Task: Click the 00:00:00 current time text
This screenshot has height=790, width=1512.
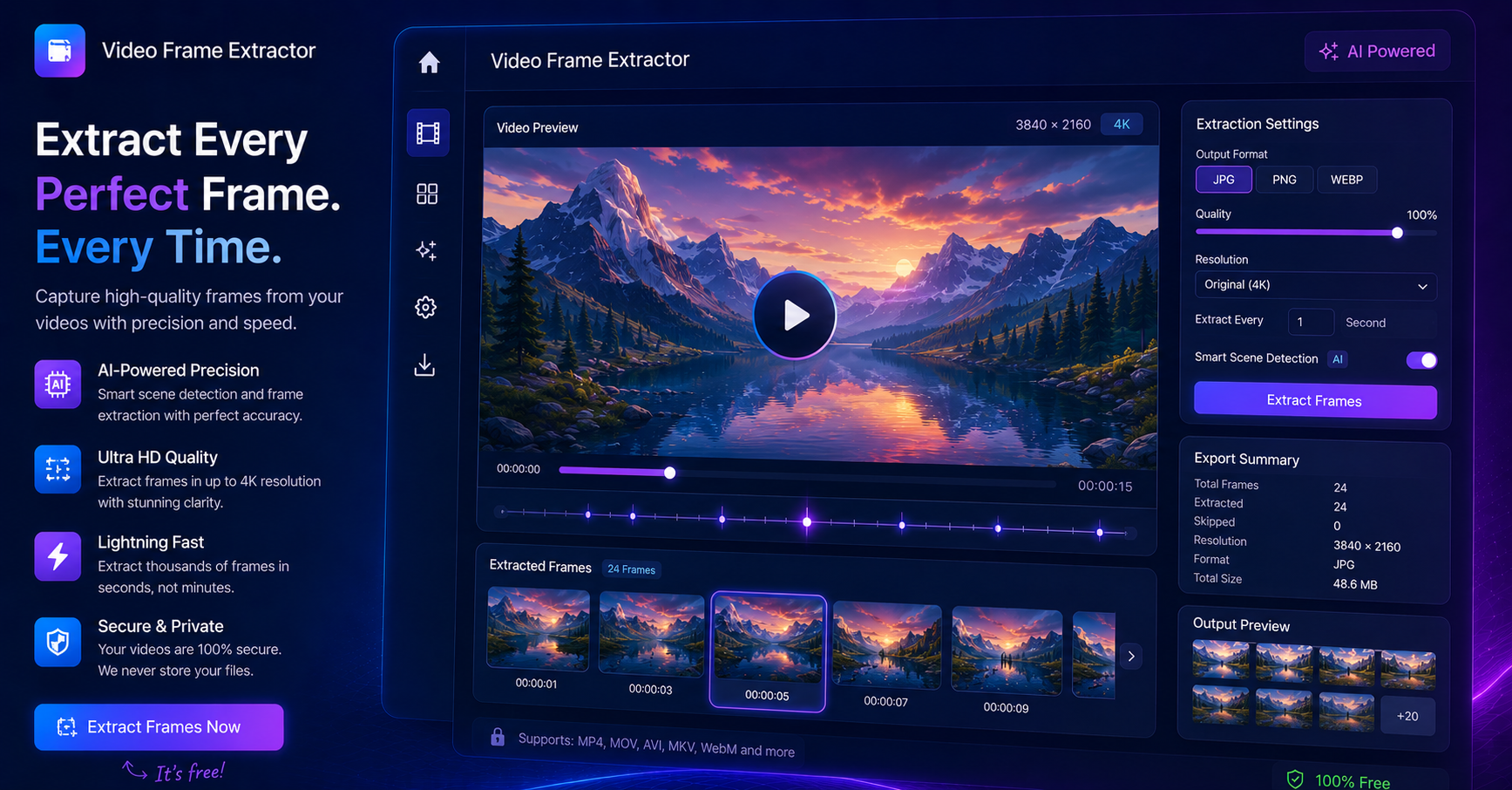Action: [x=519, y=469]
